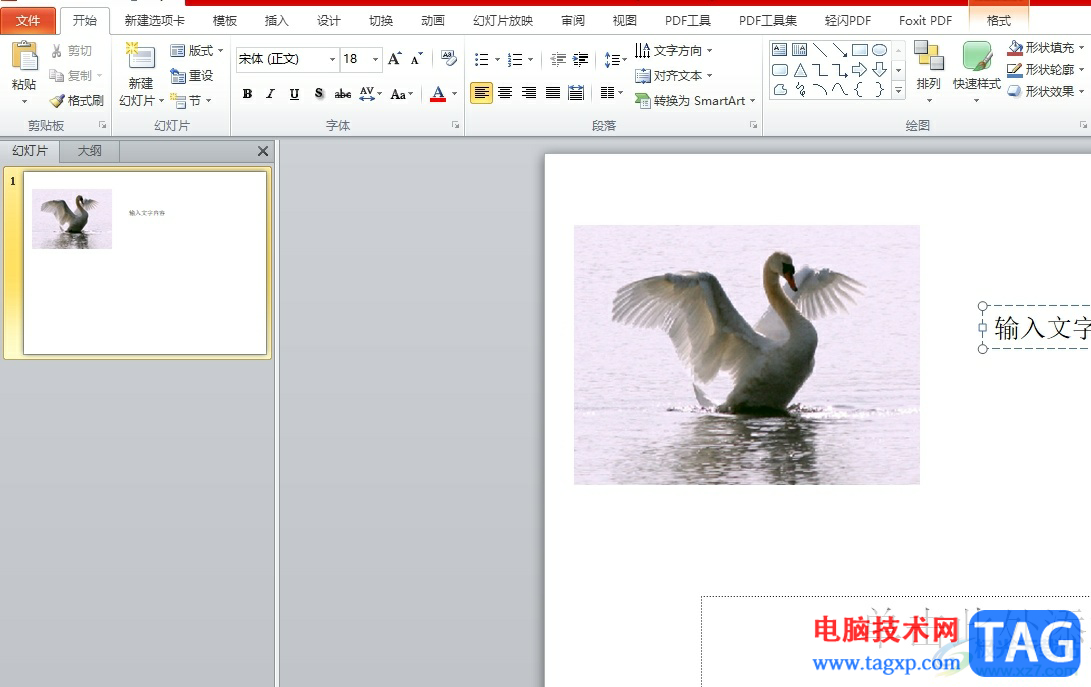Pick the arrow line shape
Screen dimensions: 1091x687
click(840, 50)
